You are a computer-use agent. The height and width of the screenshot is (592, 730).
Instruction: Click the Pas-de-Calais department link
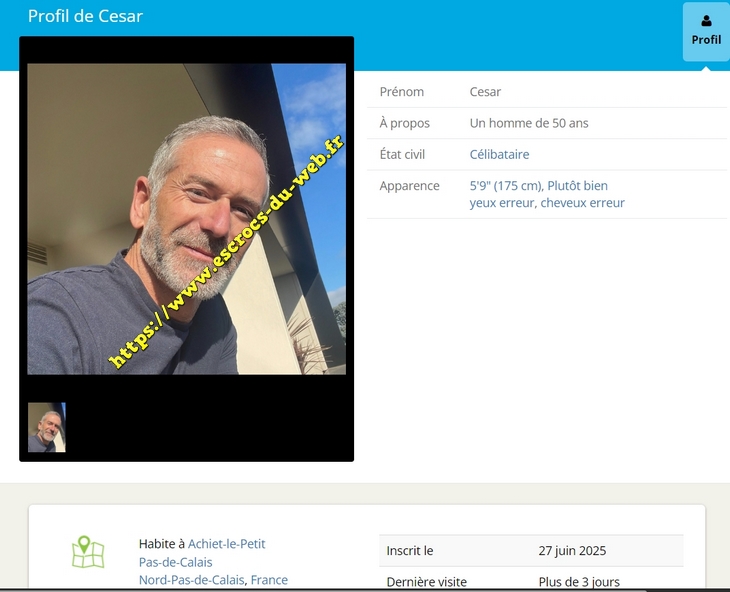[175, 562]
